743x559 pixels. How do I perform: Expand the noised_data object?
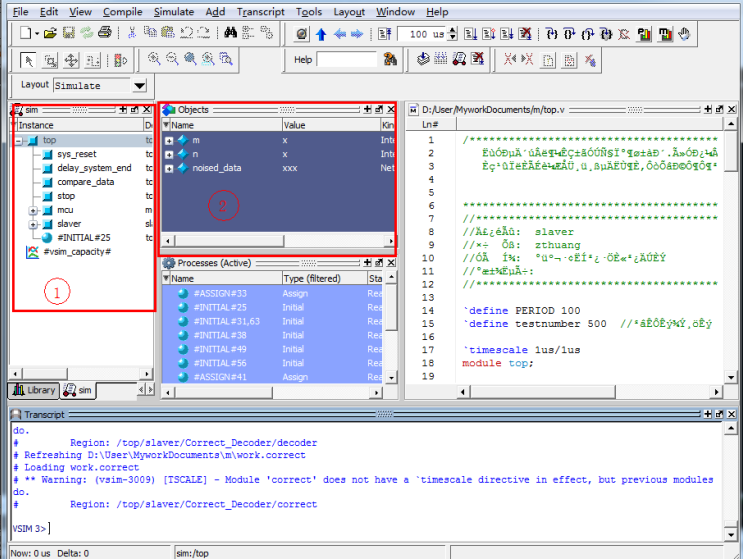pos(169,169)
